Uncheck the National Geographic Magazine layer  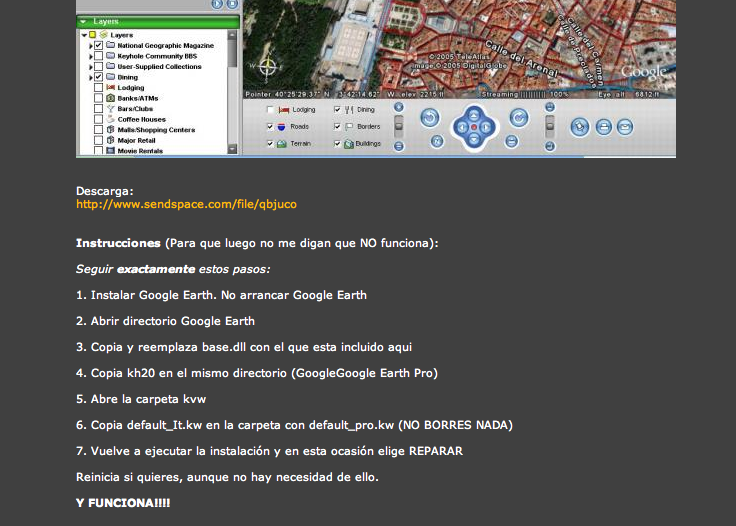[98, 46]
